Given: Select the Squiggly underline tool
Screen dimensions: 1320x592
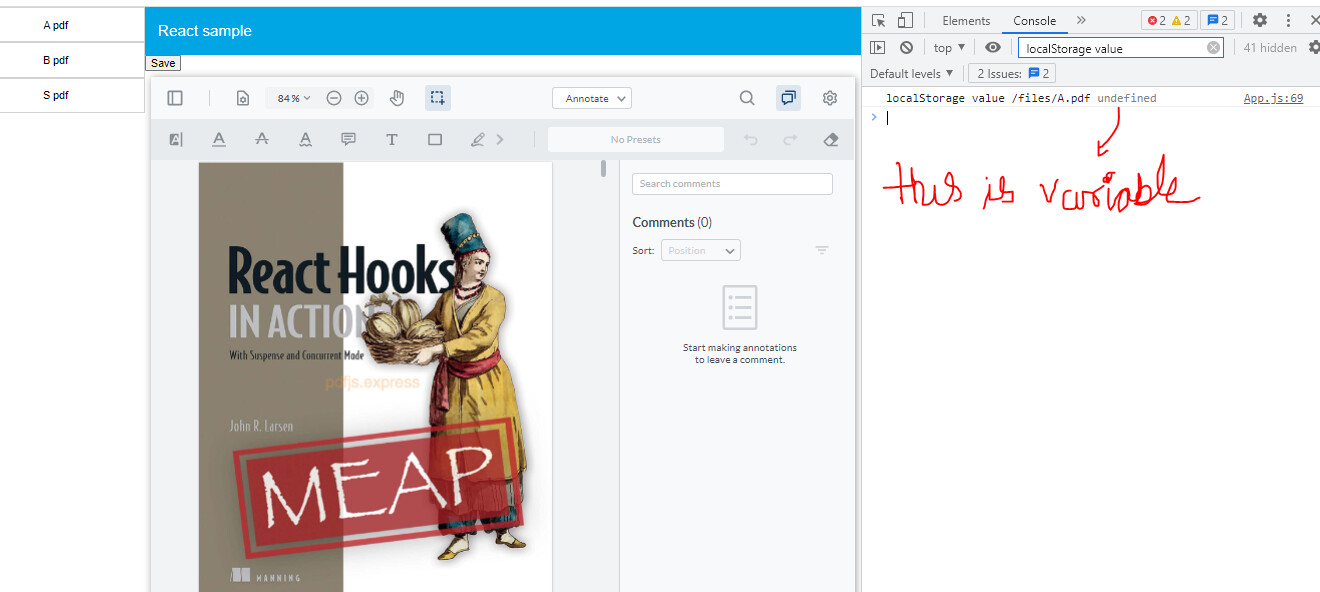Looking at the screenshot, I should [x=305, y=140].
